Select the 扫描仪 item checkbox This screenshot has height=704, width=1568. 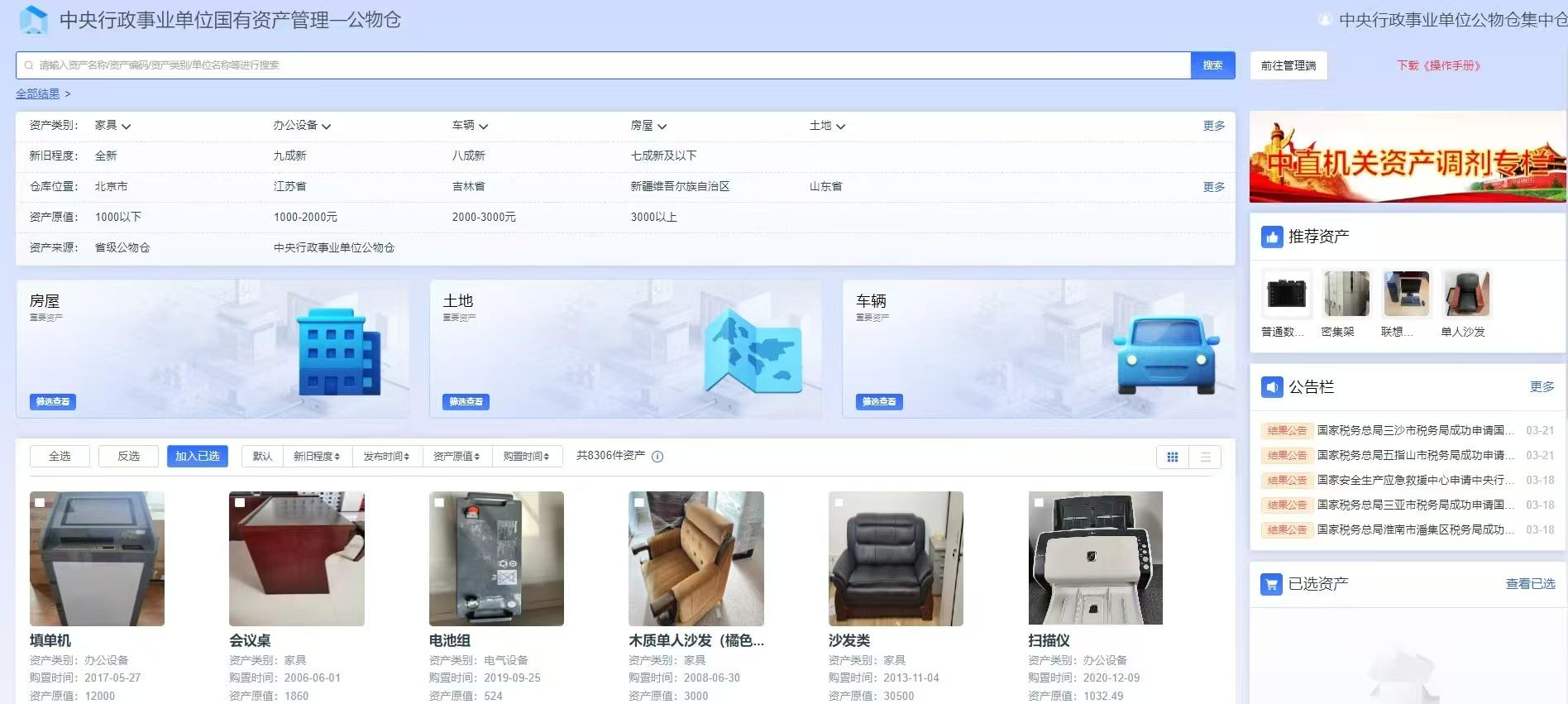tap(1039, 502)
